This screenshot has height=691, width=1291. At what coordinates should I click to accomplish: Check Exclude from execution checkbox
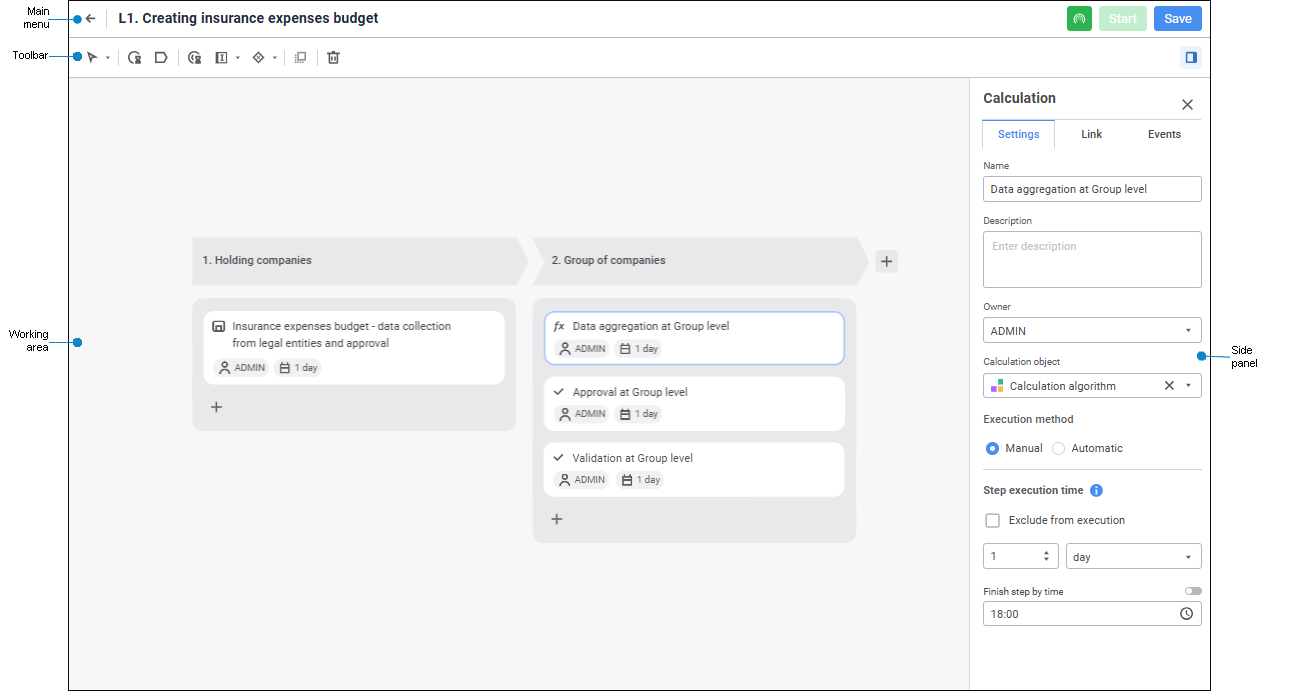pyautogui.click(x=993, y=521)
